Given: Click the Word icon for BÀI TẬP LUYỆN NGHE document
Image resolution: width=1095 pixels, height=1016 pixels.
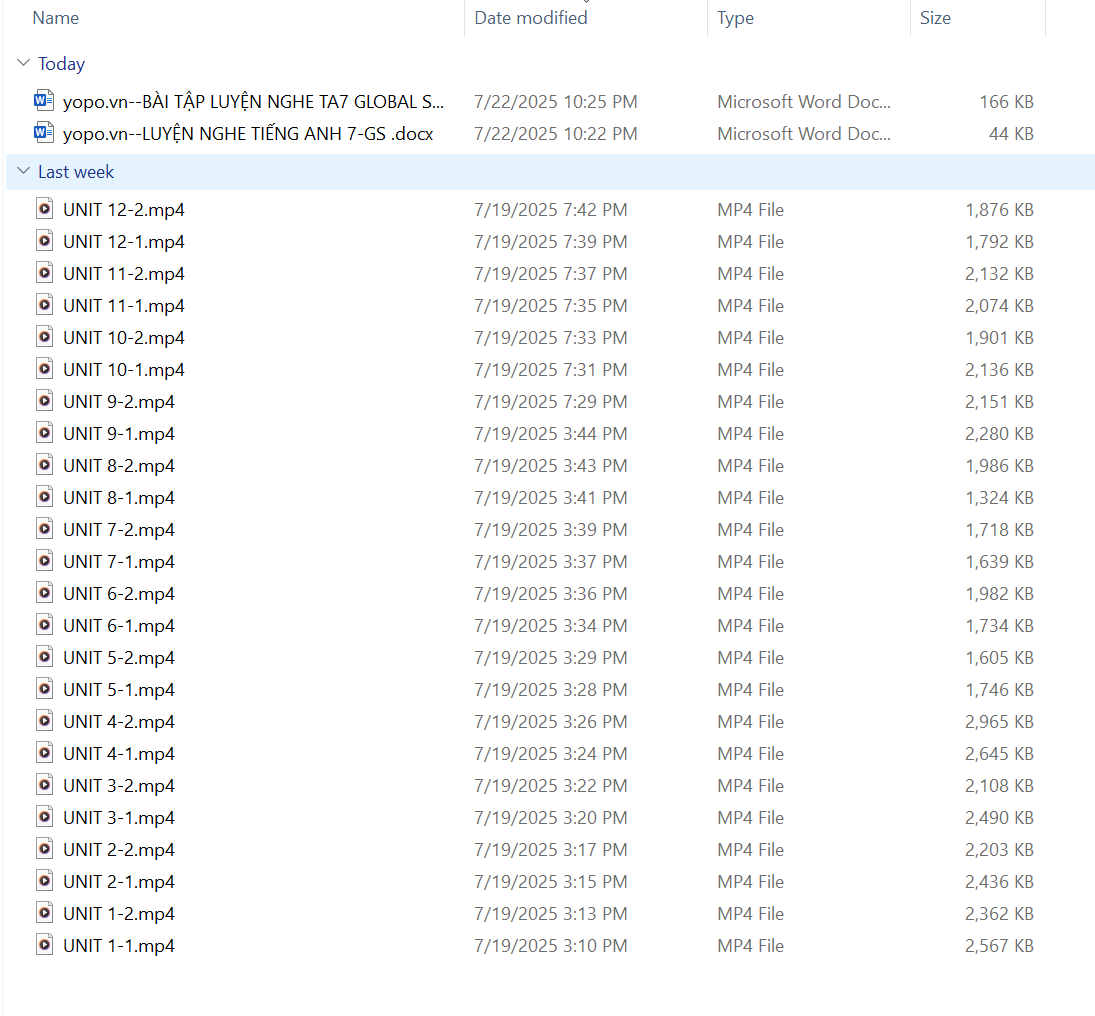Looking at the screenshot, I should pyautogui.click(x=44, y=101).
